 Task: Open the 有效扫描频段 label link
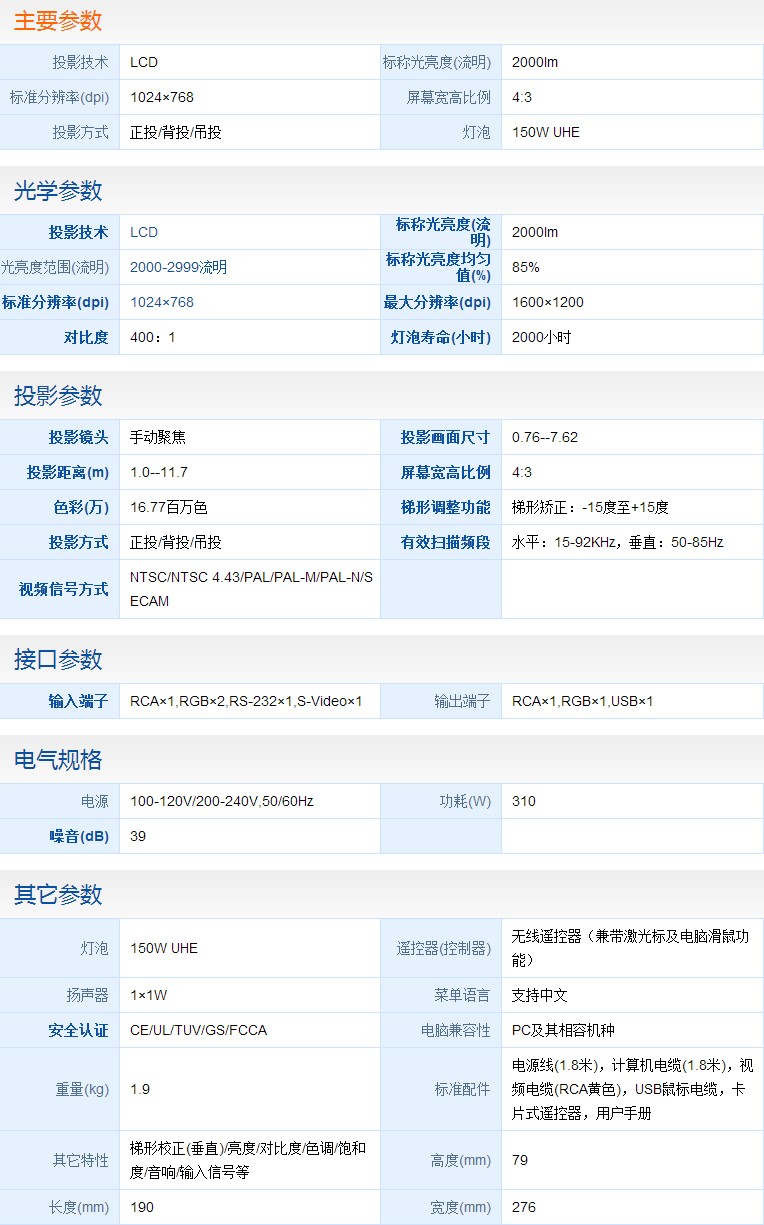click(x=445, y=542)
